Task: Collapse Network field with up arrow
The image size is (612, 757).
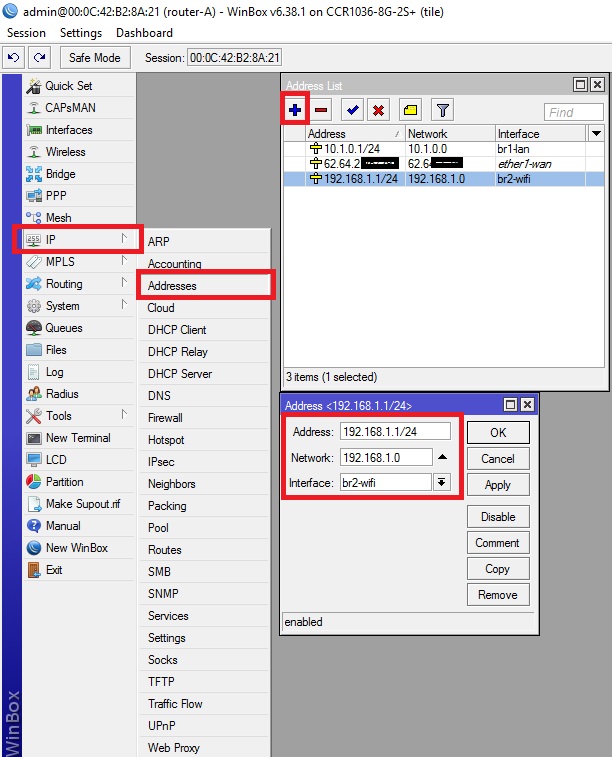Action: (x=442, y=457)
